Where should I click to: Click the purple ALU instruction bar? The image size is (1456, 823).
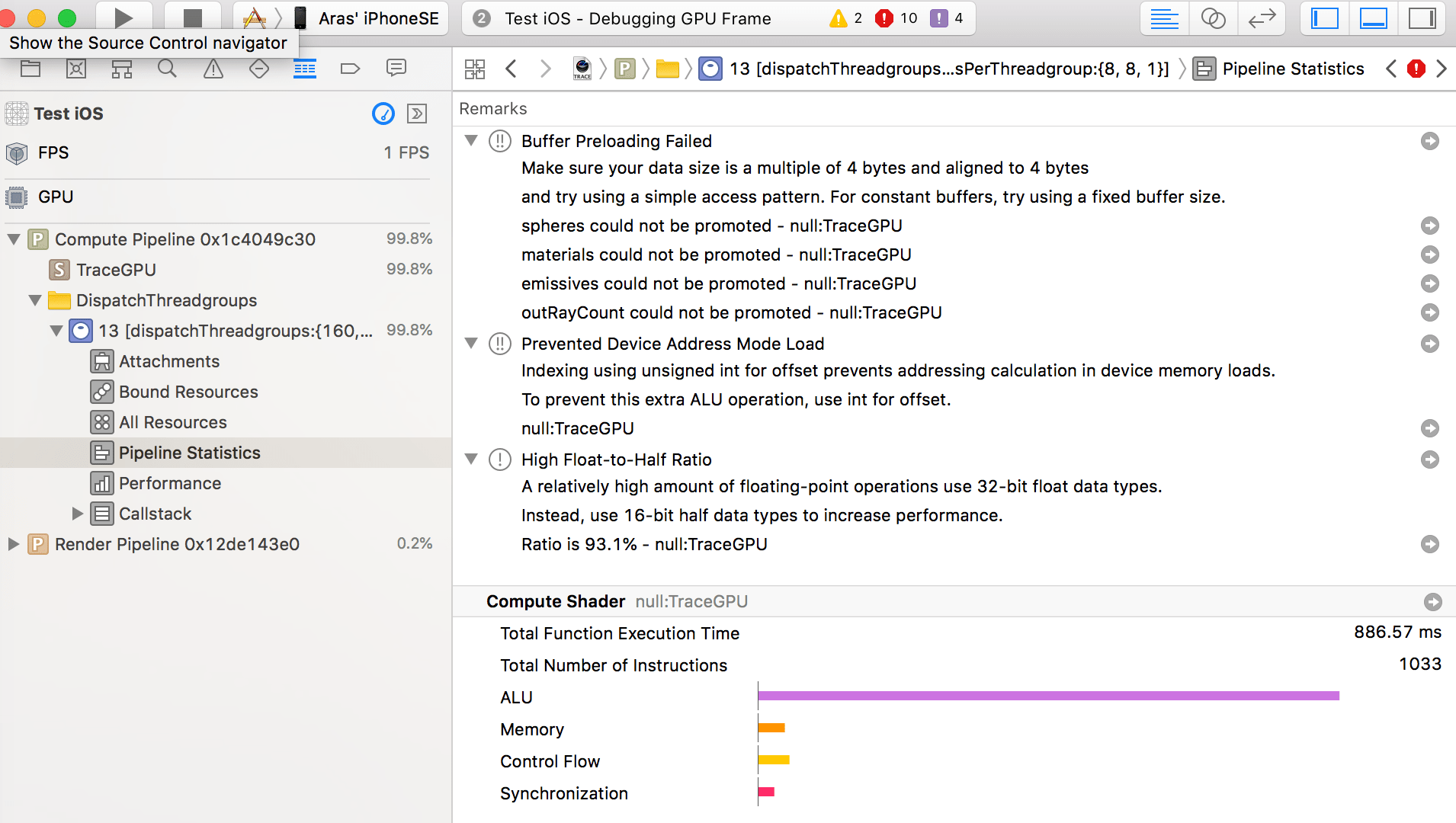[1049, 696]
